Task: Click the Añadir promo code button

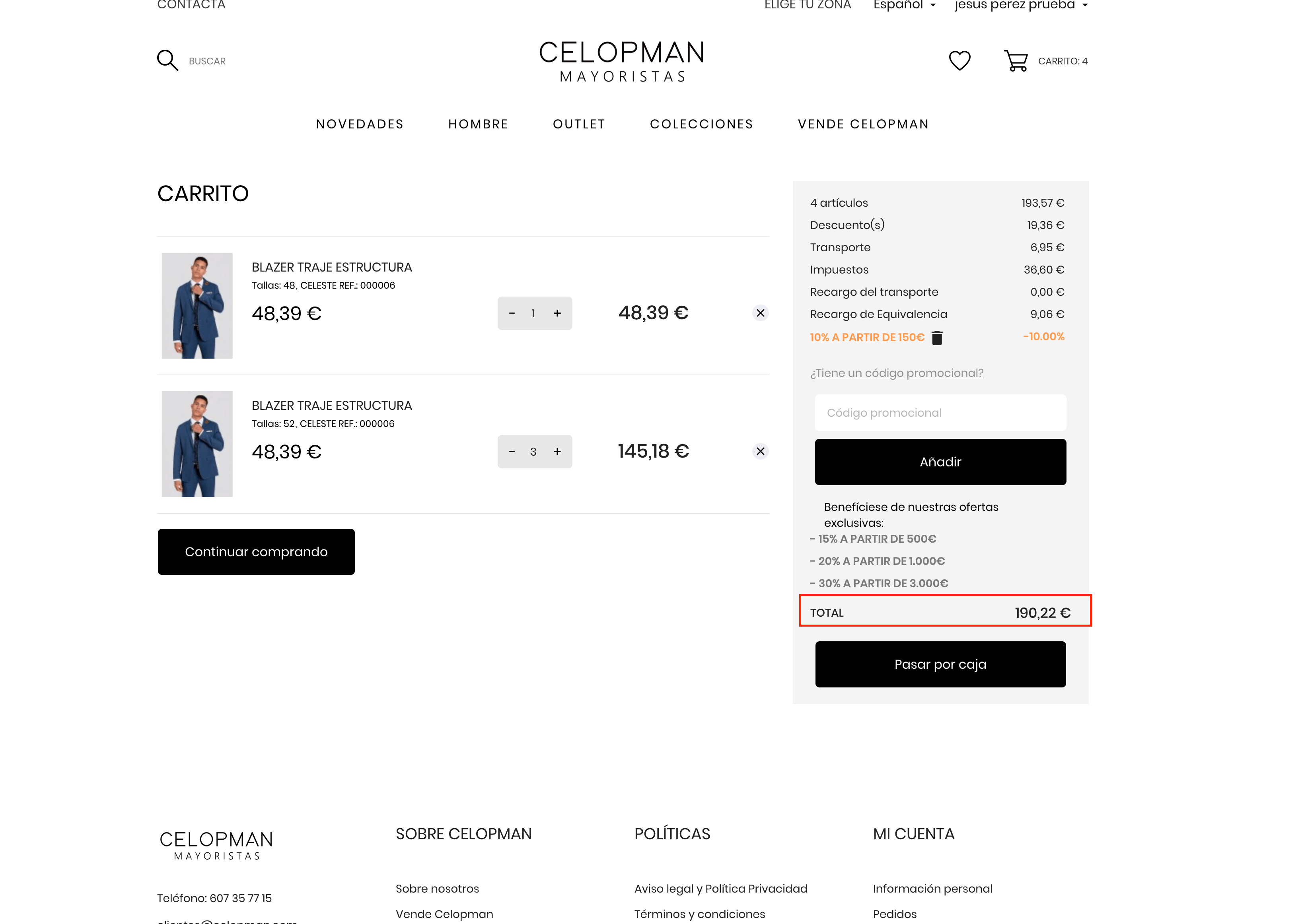Action: 940,462
